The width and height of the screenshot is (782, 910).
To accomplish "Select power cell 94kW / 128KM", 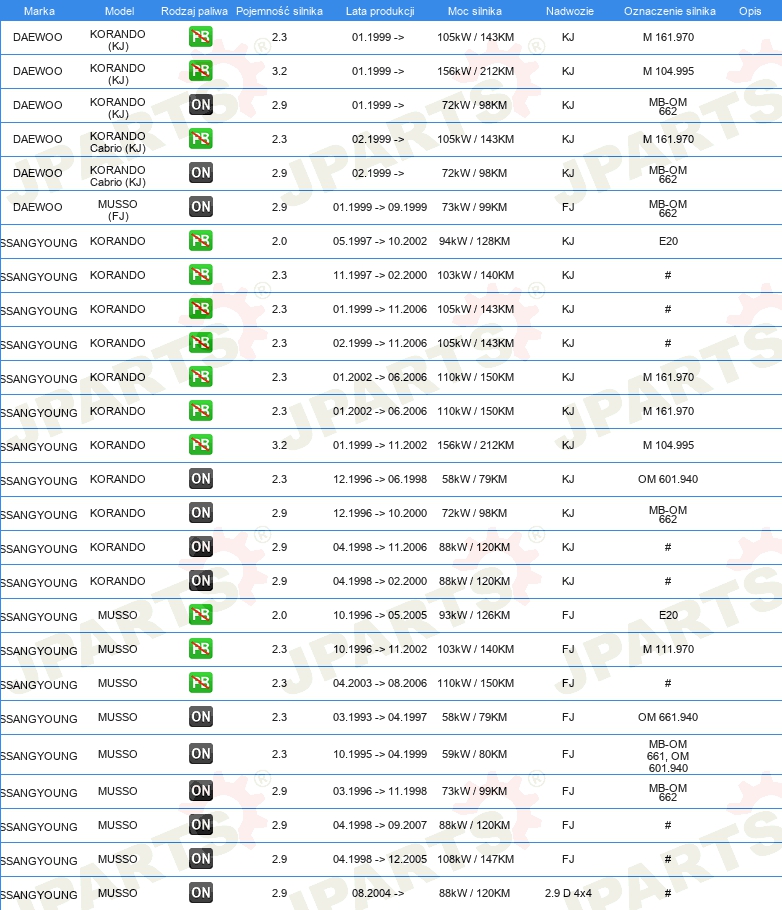I will 474,241.
